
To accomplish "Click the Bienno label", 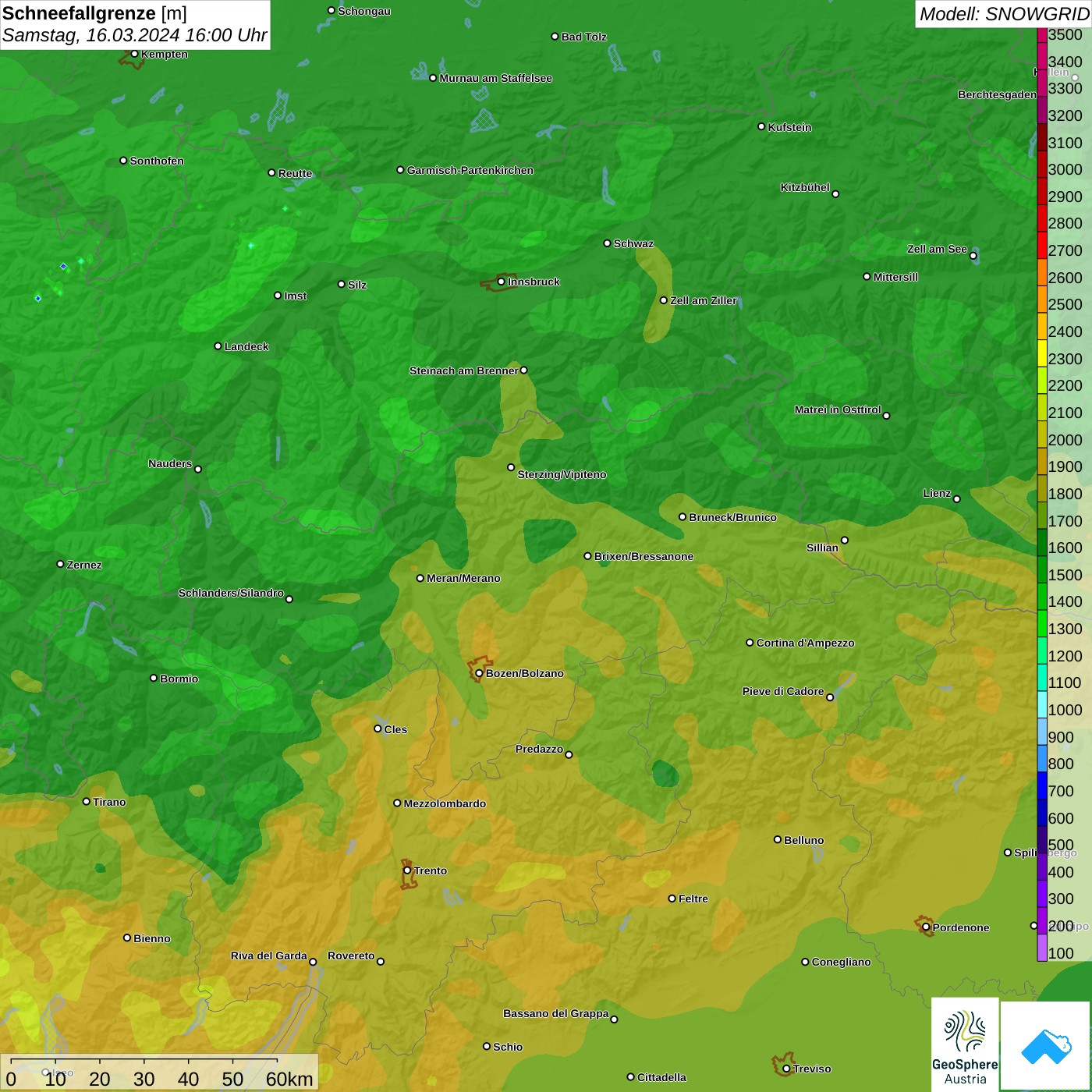I will (152, 938).
